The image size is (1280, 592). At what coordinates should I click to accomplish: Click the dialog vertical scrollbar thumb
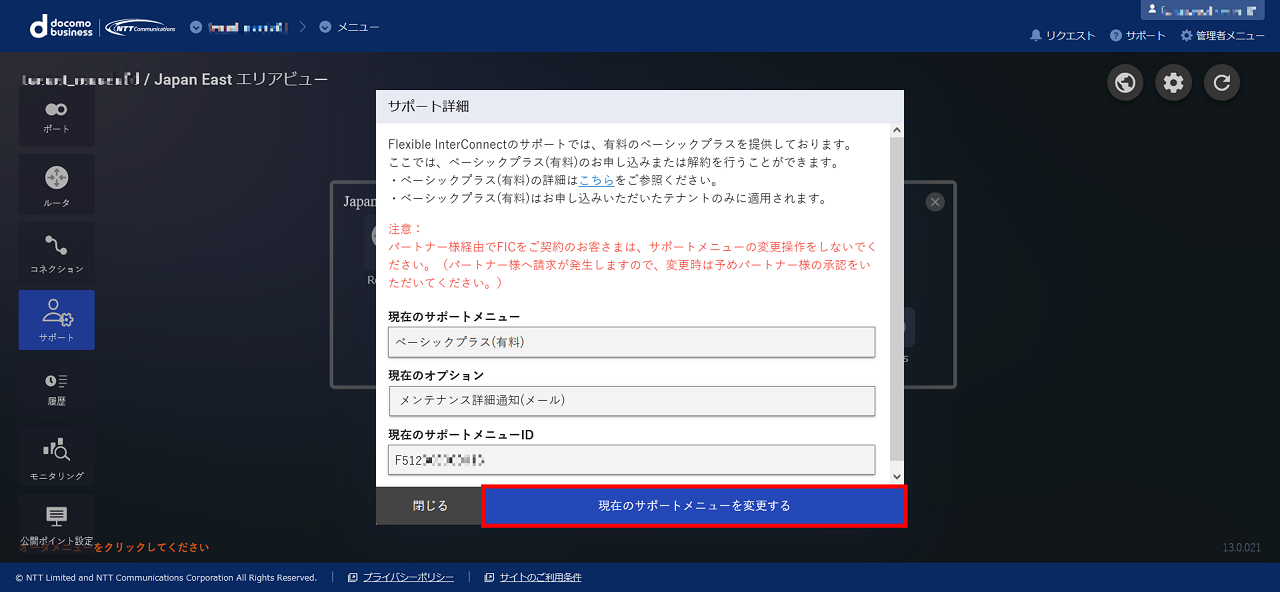coord(896,298)
